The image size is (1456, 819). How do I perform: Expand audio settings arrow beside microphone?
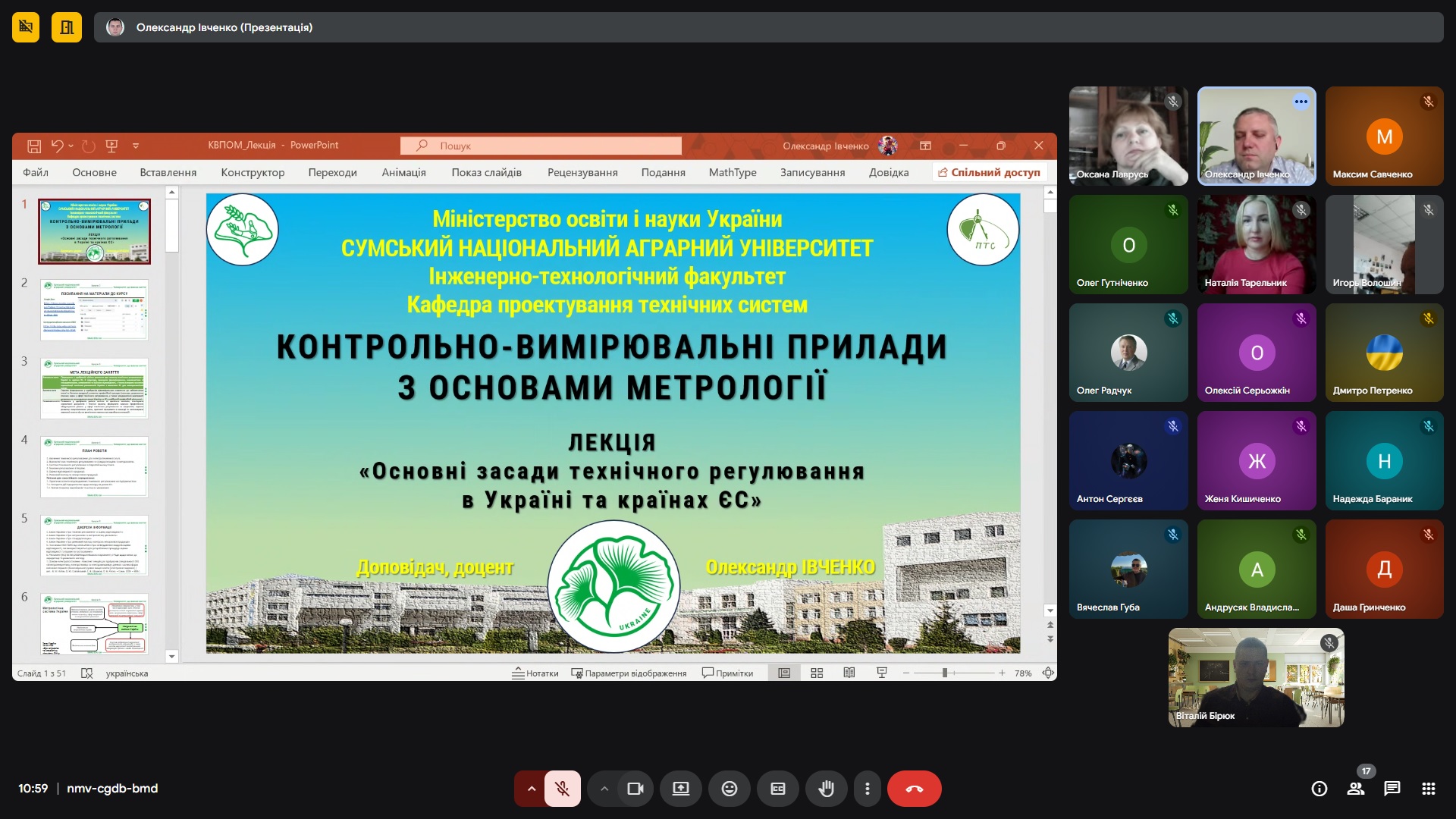(531, 789)
